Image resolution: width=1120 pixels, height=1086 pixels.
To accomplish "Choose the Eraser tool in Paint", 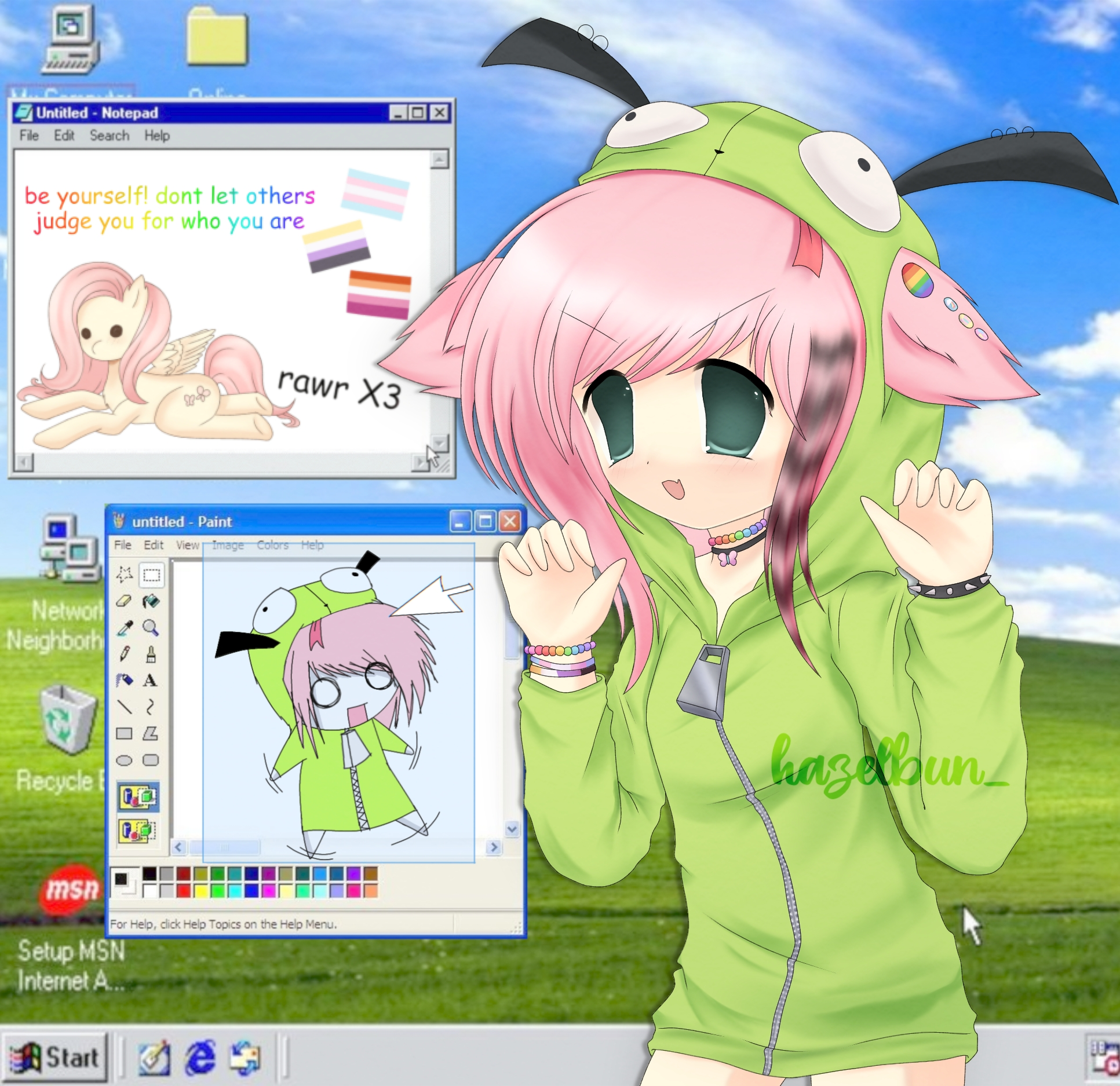I will 124,601.
